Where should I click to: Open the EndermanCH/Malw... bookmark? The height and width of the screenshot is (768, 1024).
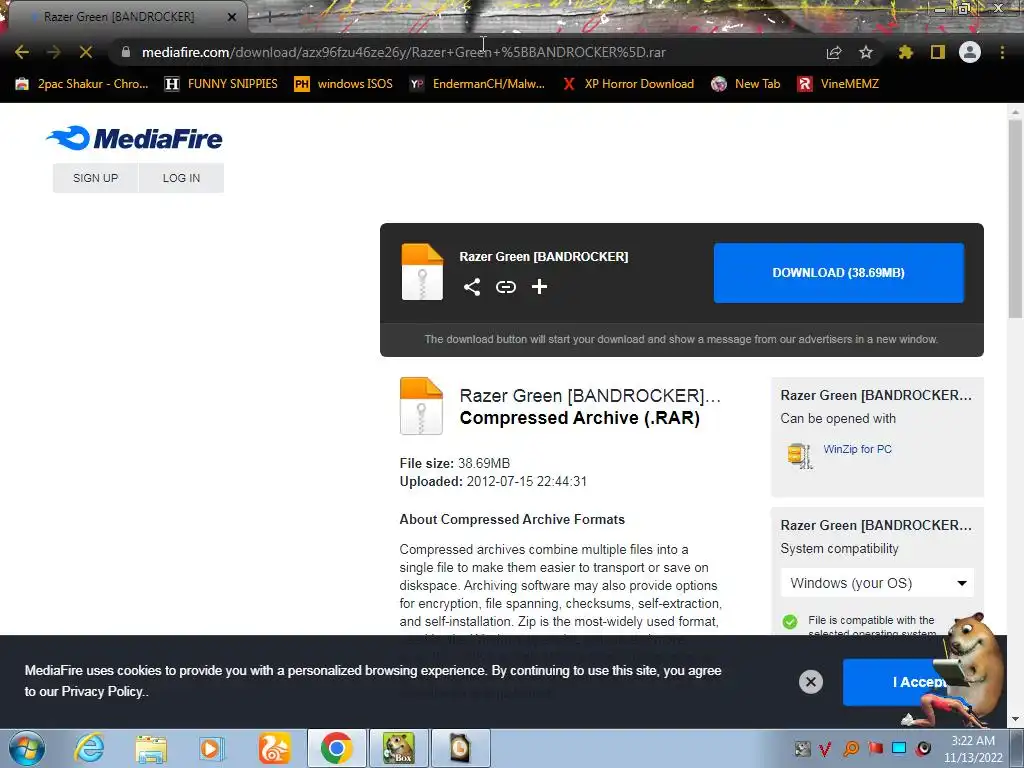tap(477, 84)
